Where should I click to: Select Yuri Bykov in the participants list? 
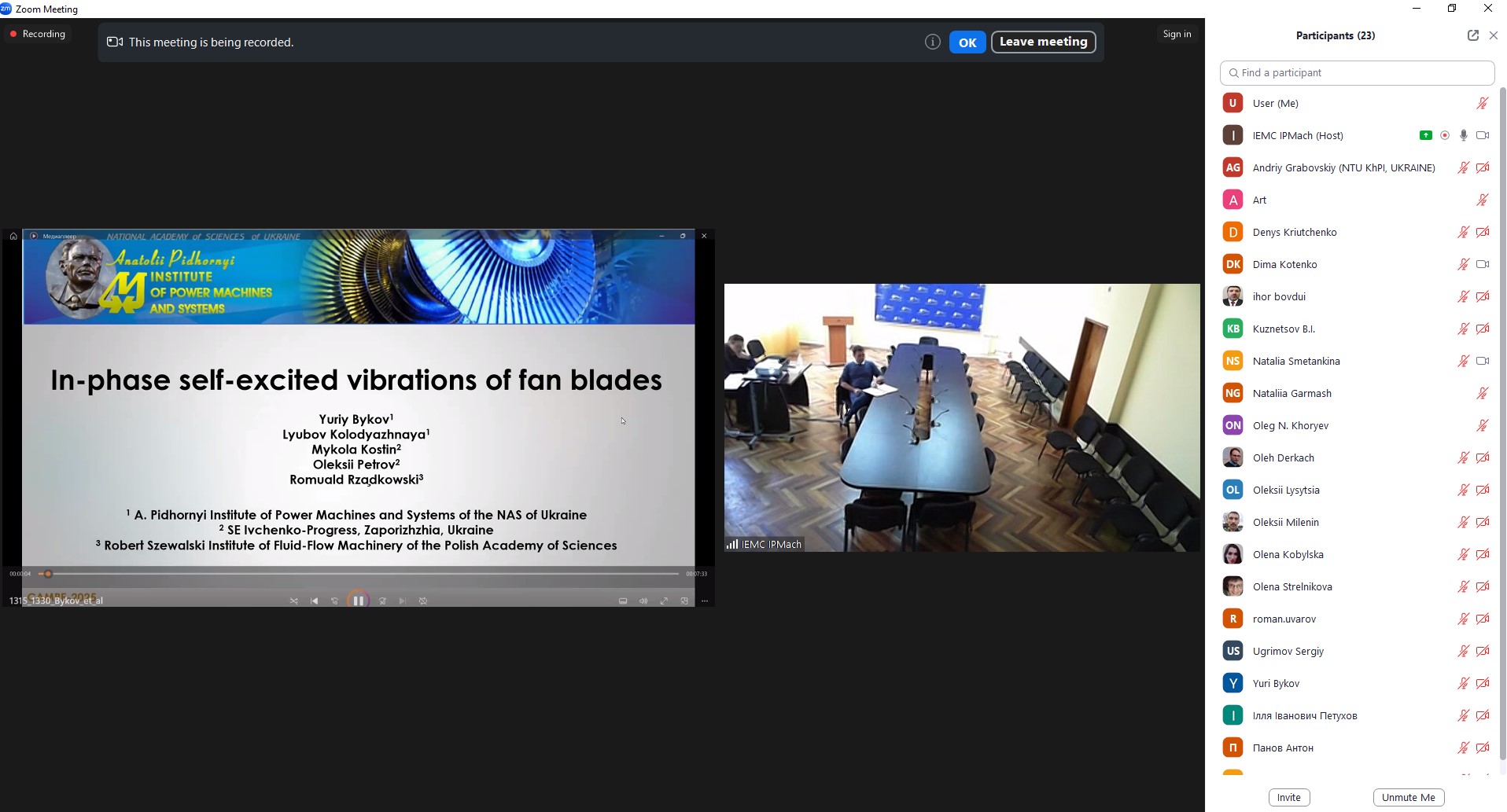(1276, 683)
